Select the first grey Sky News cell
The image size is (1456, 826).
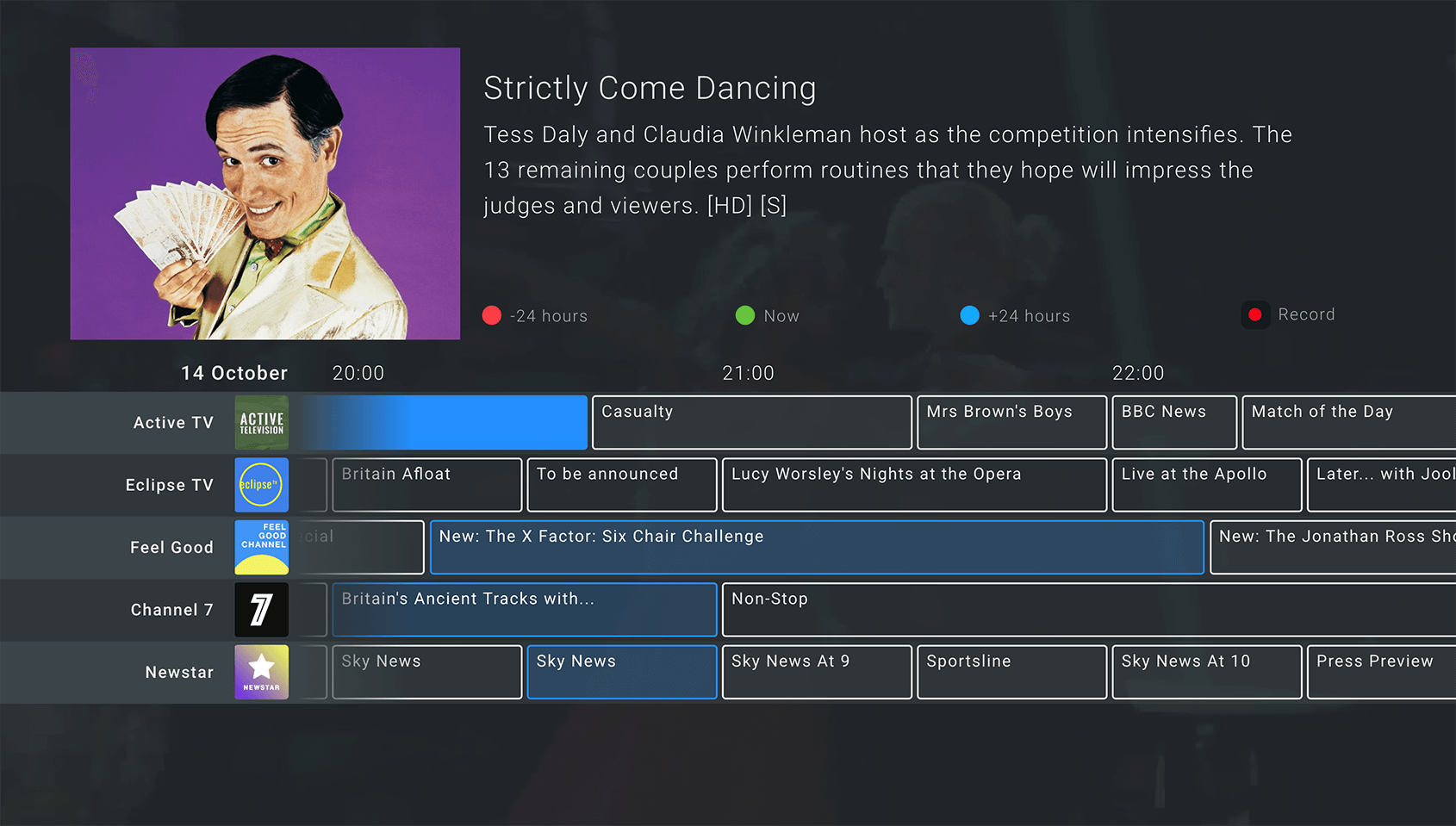(427, 673)
